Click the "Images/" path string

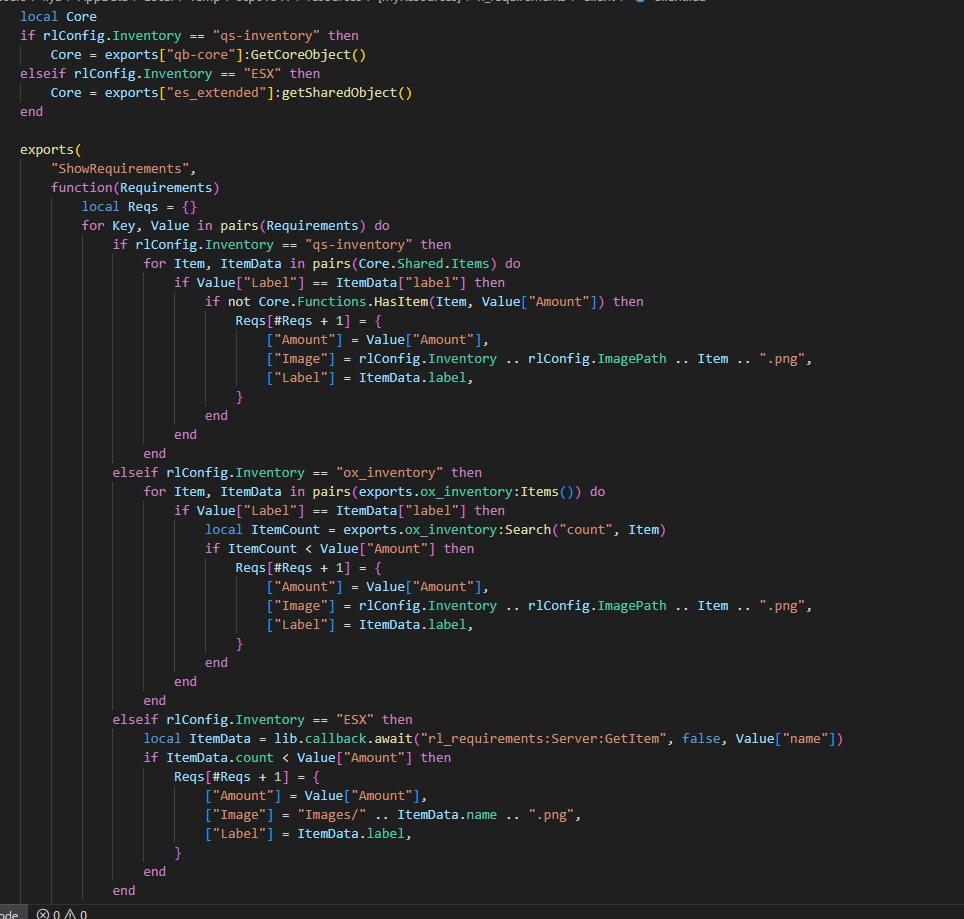(x=332, y=815)
